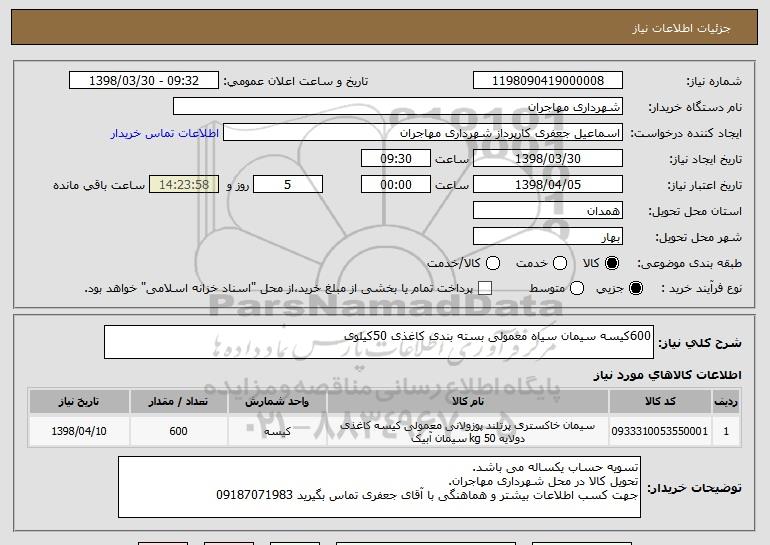Click the need date cell 1398/04/10
770x545 pixels.
(79, 431)
